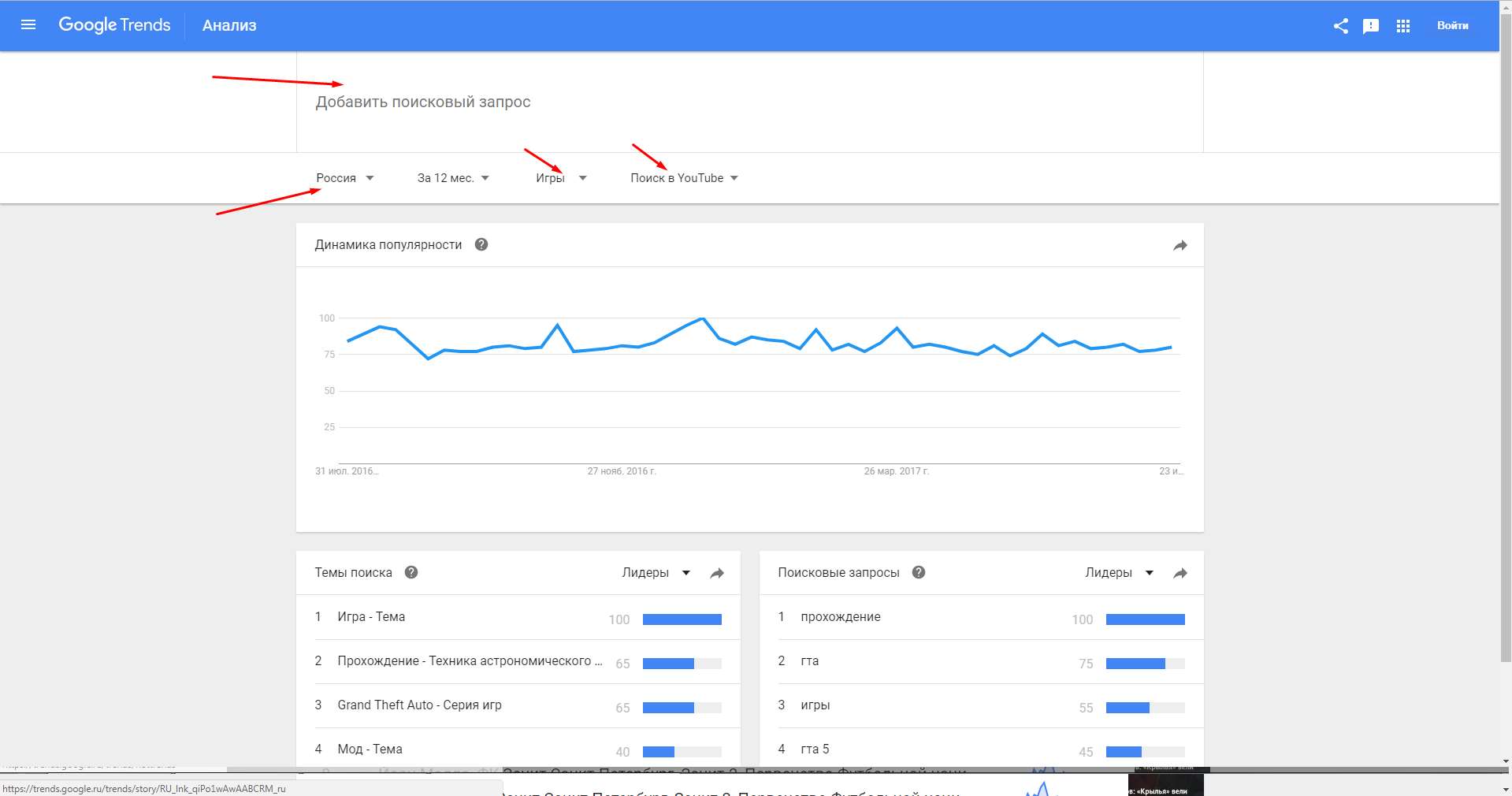Viewport: 1512px width, 796px height.
Task: Click the Добавить поисковый запрос field
Action: click(749, 102)
